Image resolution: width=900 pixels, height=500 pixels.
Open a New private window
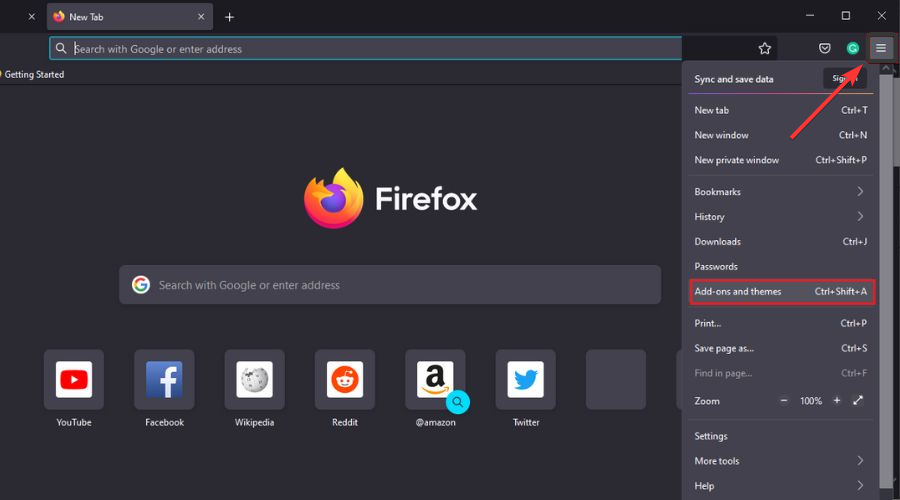[781, 160]
